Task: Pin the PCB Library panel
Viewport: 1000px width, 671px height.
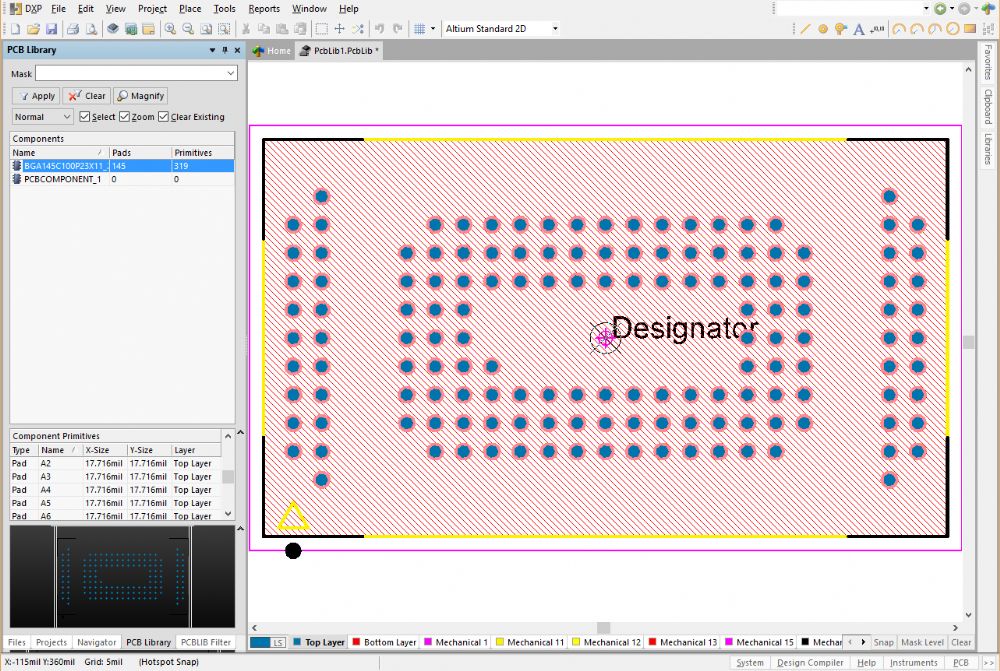Action: coord(224,50)
